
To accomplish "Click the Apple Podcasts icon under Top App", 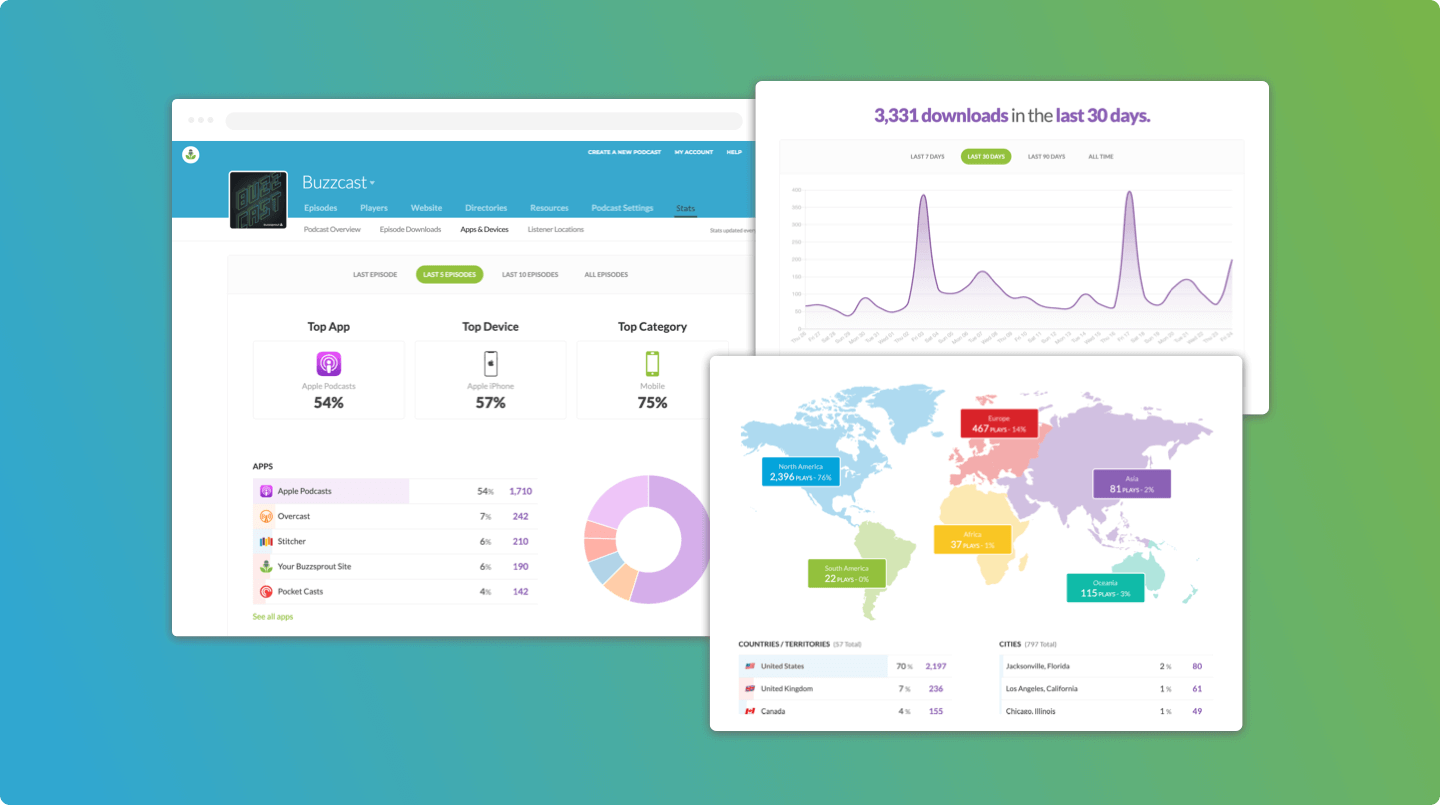I will [329, 364].
